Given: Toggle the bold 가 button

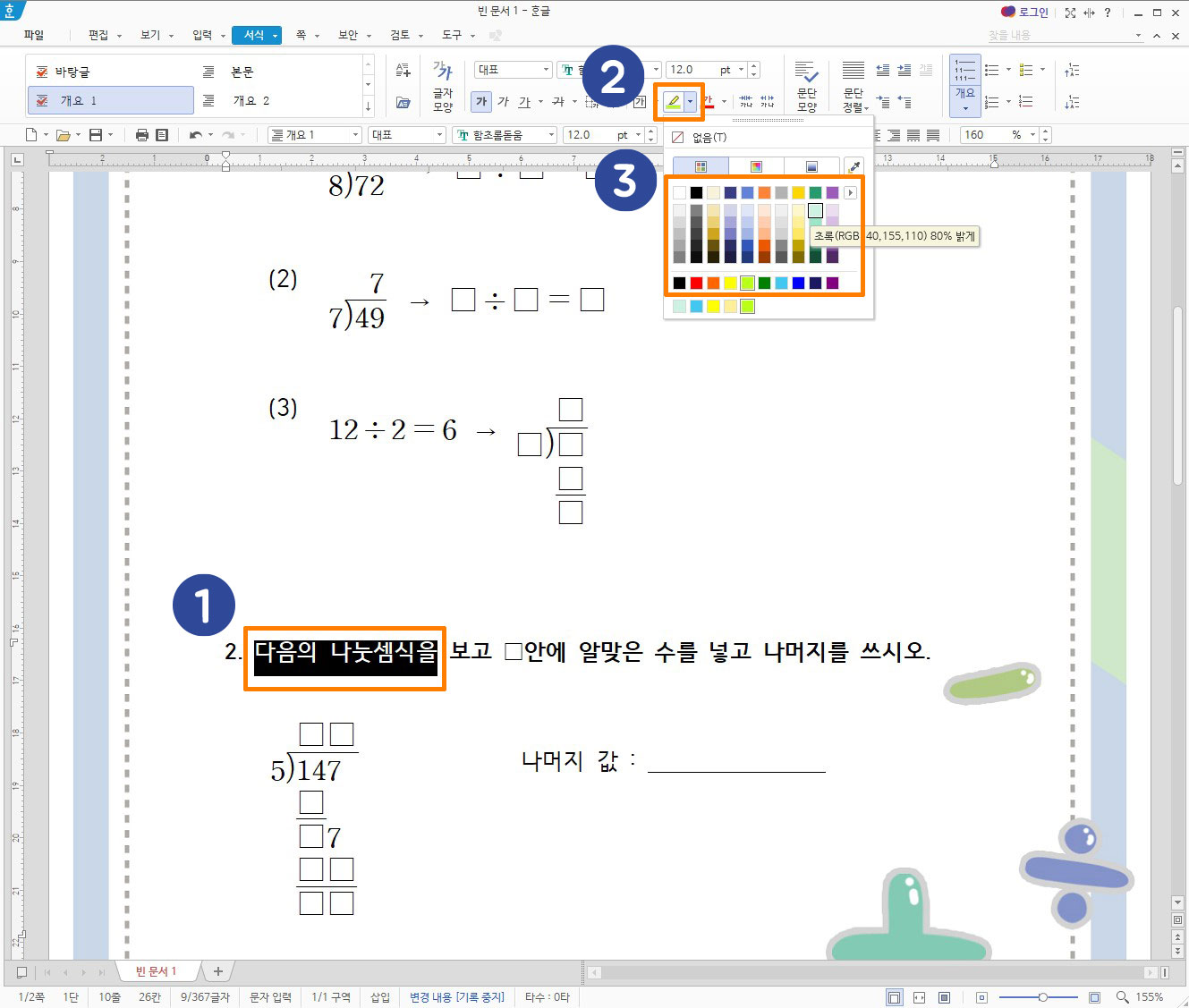Looking at the screenshot, I should tap(481, 102).
